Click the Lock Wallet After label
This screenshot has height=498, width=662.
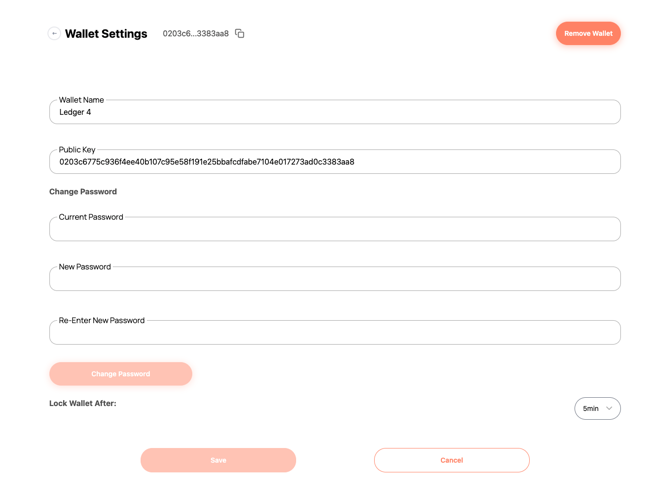click(x=83, y=403)
